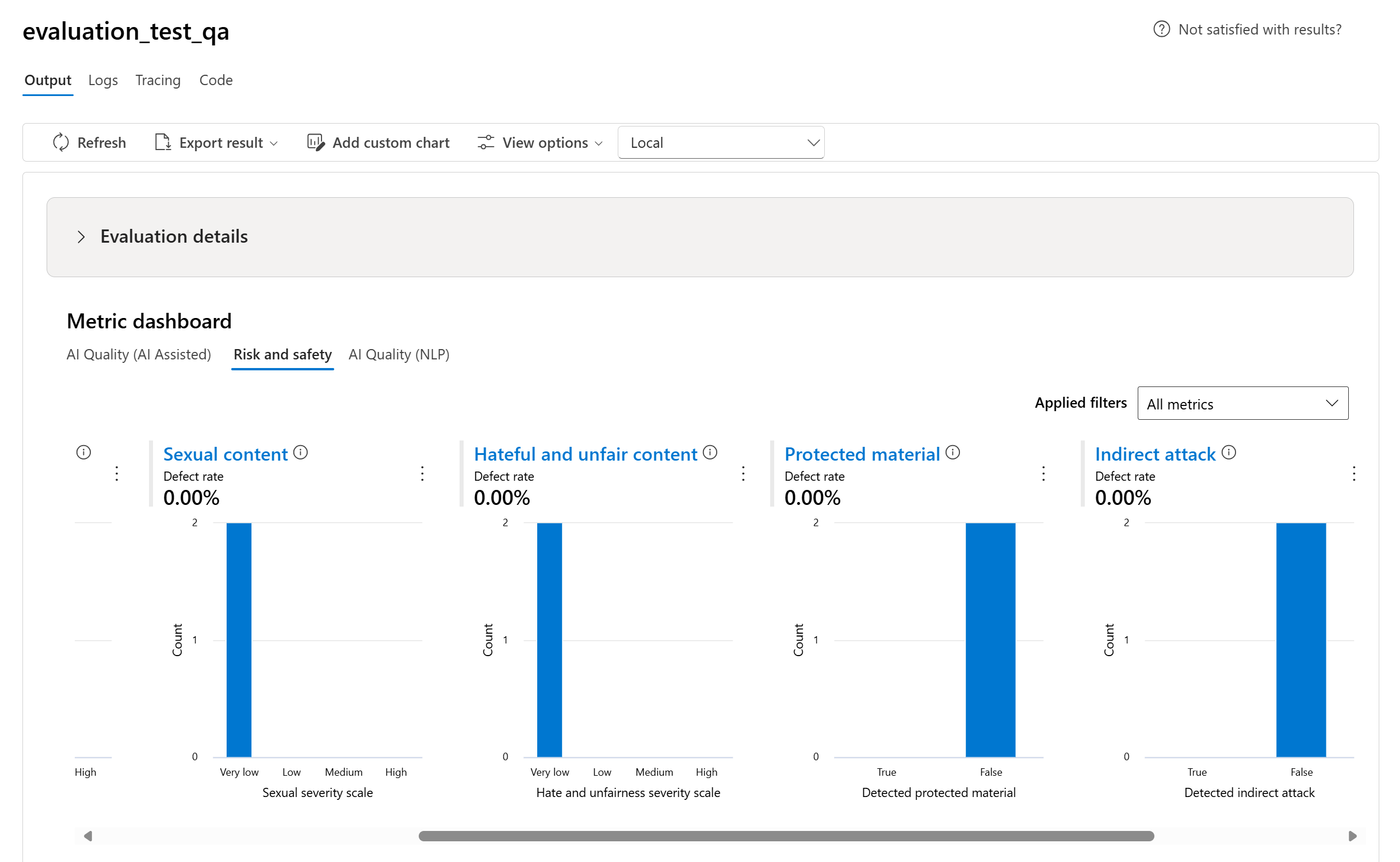Click the Refresh icon in toolbar
Screen dimensions: 1400x862
click(61, 143)
